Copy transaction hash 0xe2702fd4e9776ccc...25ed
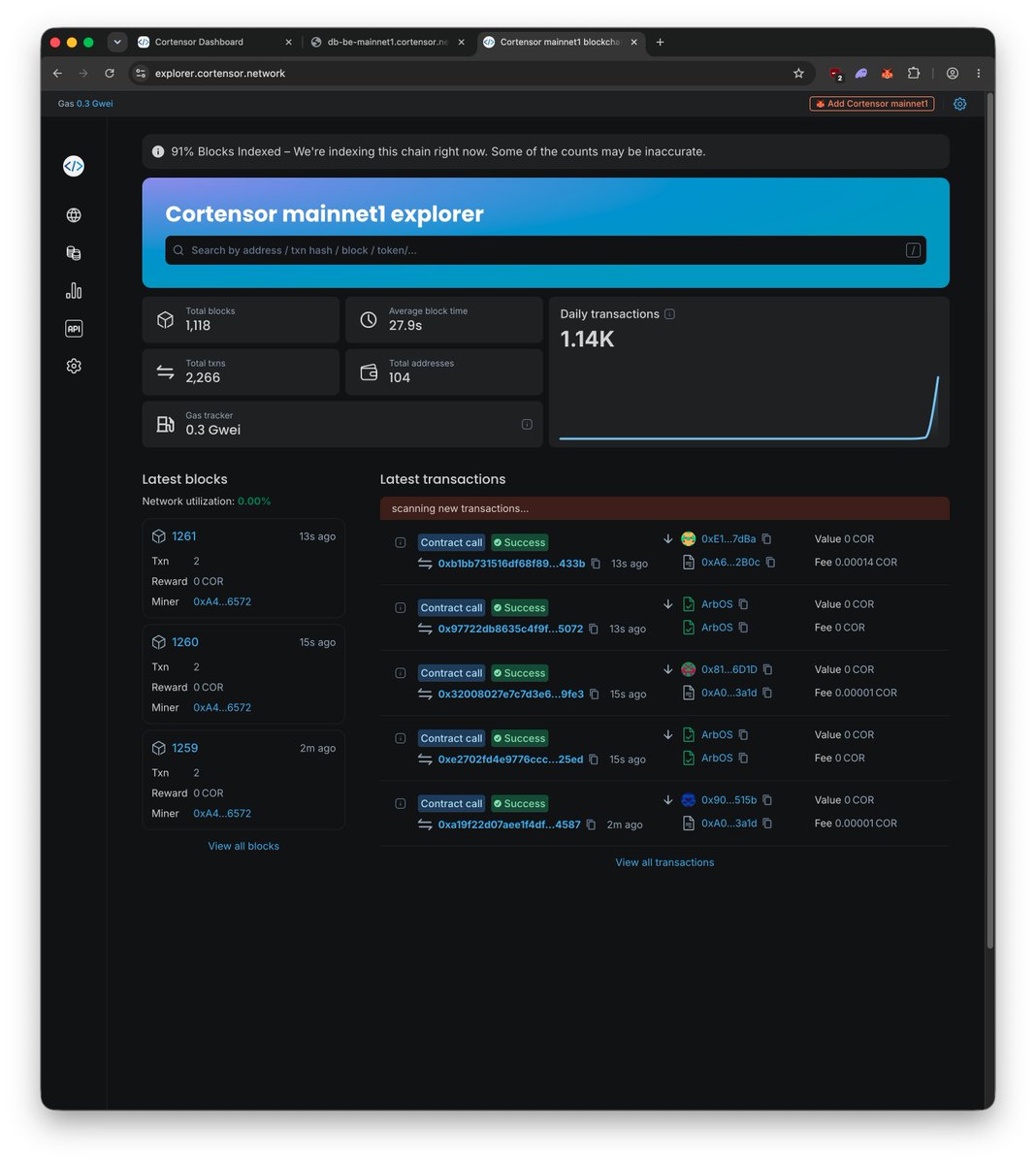 click(x=594, y=760)
